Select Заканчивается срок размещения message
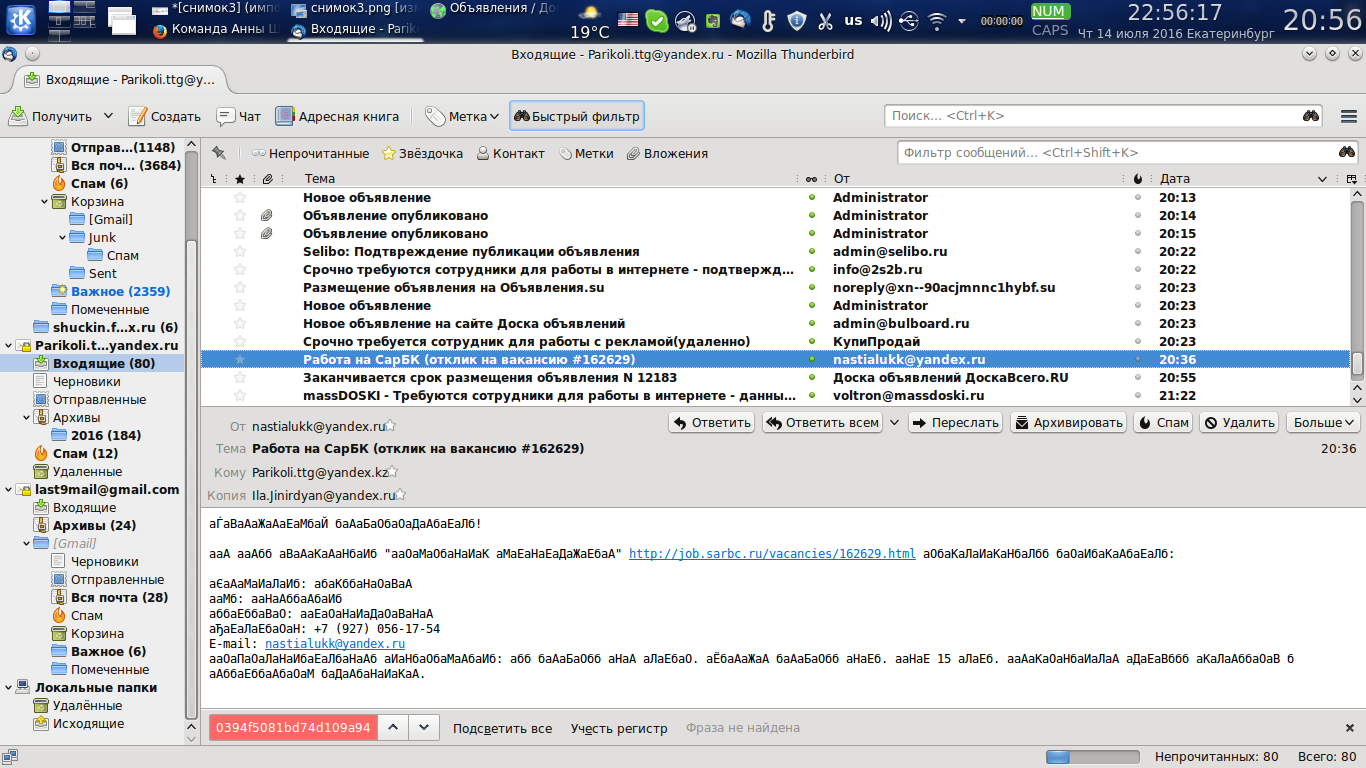1366x768 pixels. [x=775, y=378]
